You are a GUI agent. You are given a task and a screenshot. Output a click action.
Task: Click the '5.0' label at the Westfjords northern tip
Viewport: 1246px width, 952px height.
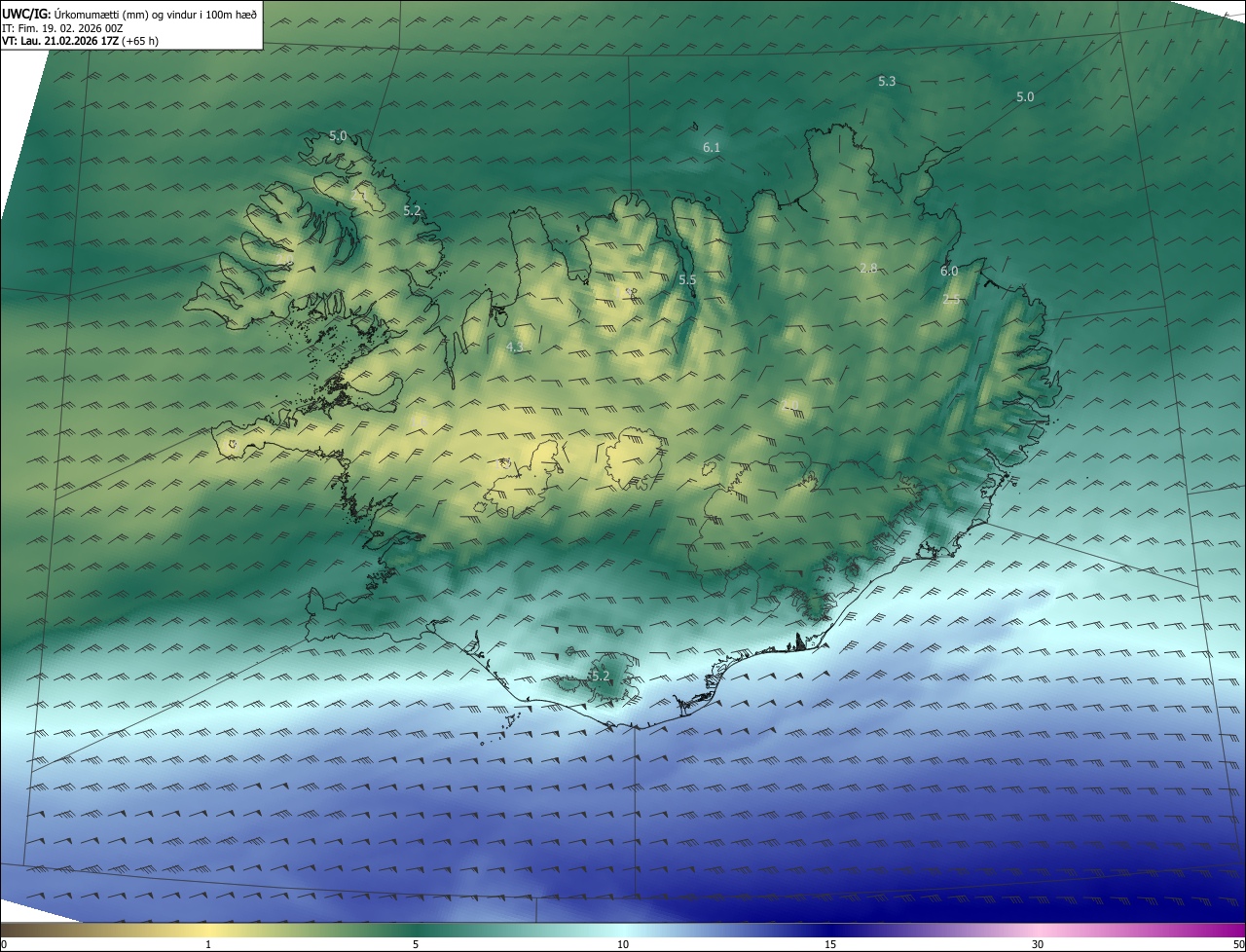click(338, 135)
